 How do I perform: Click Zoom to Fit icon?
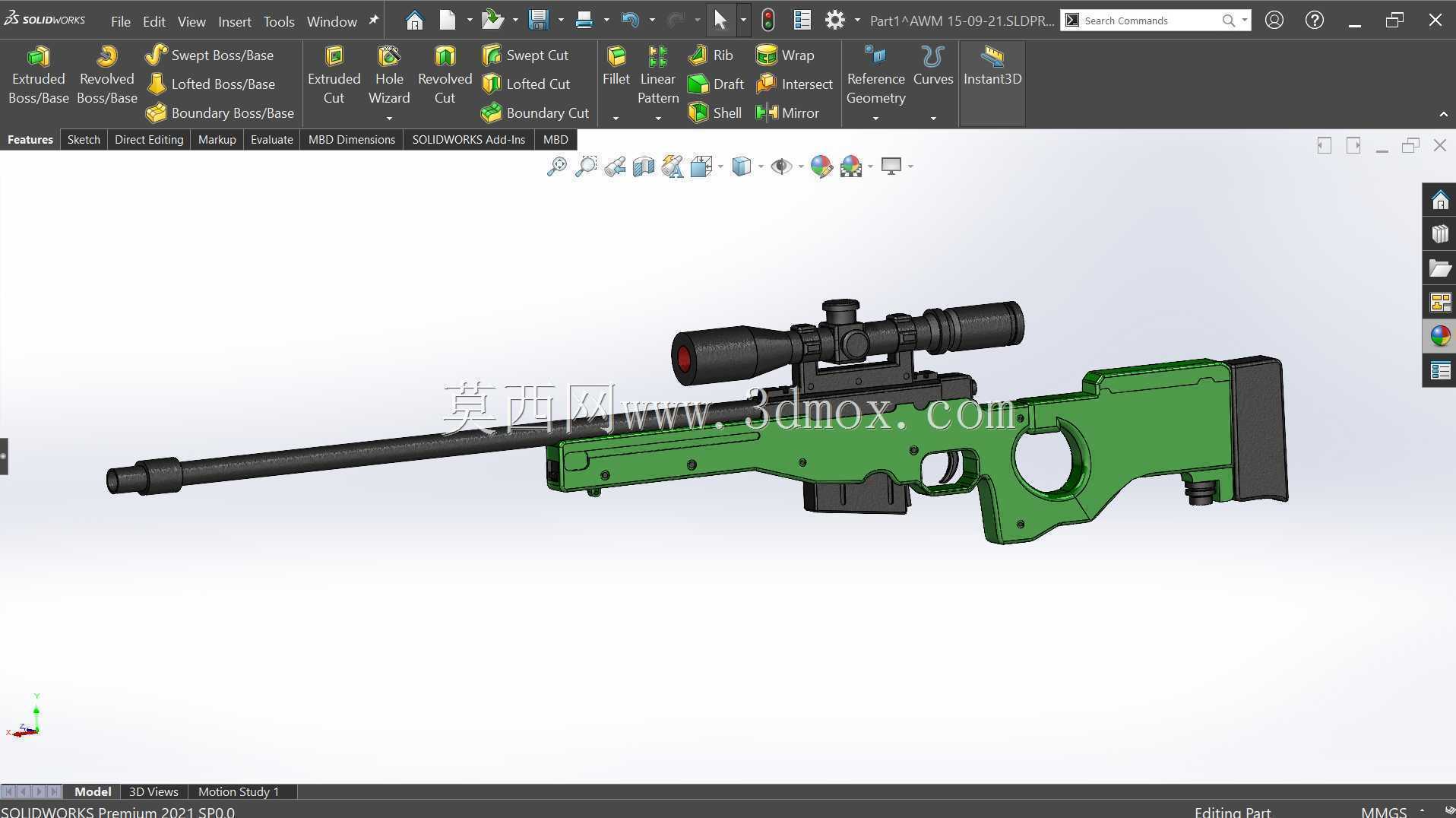pyautogui.click(x=556, y=166)
